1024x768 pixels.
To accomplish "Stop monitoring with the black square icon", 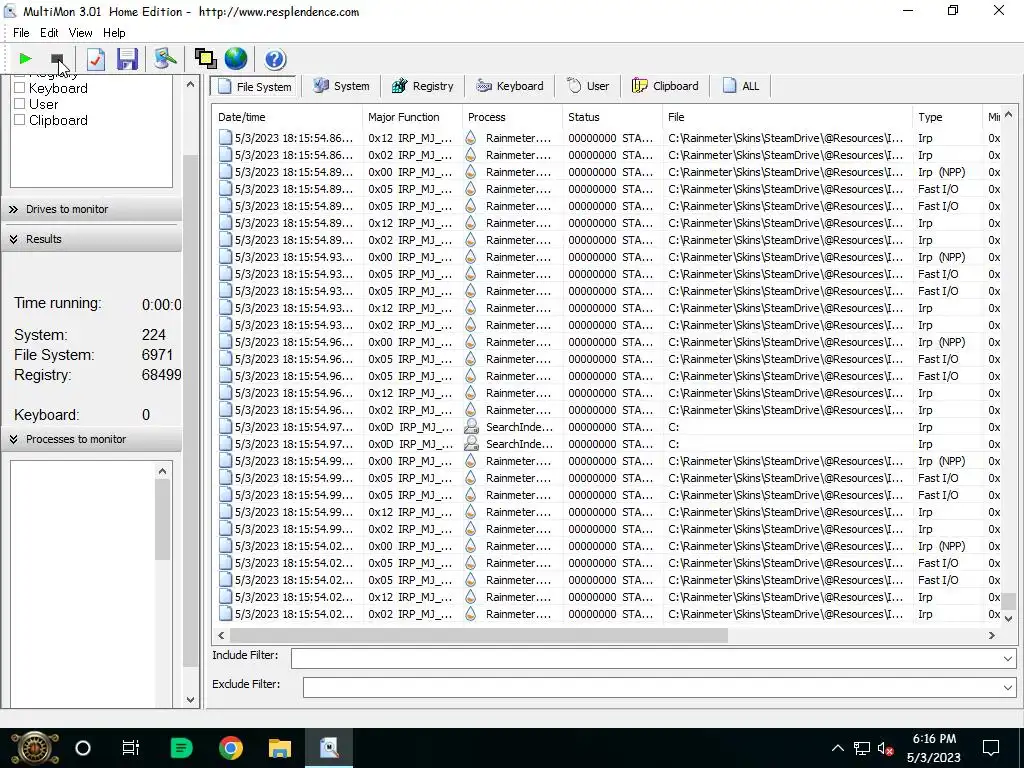I will point(57,59).
